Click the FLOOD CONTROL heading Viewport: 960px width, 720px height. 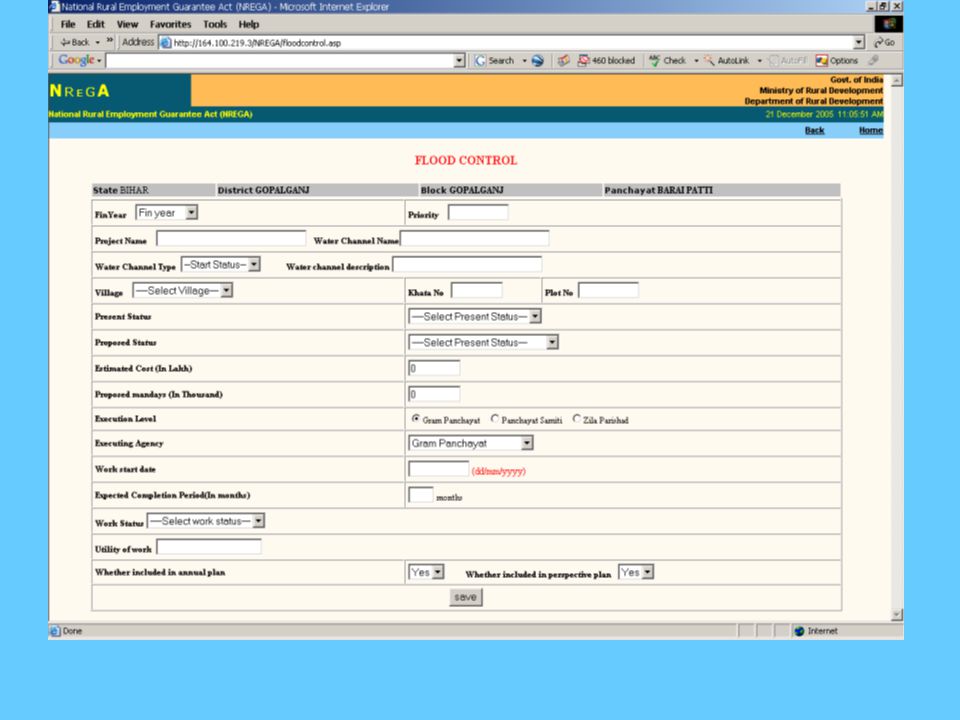[x=466, y=160]
